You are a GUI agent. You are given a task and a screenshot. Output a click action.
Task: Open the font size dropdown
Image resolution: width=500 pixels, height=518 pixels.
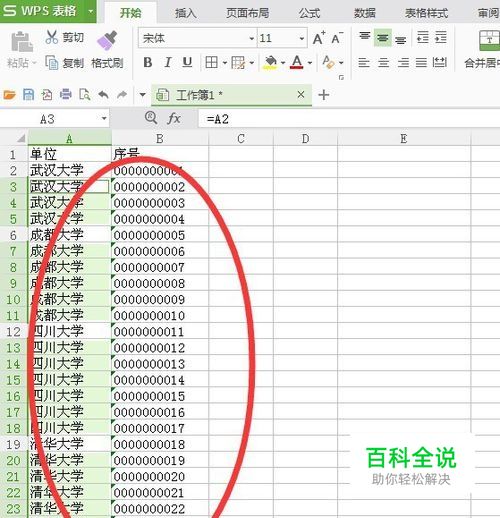click(x=302, y=38)
